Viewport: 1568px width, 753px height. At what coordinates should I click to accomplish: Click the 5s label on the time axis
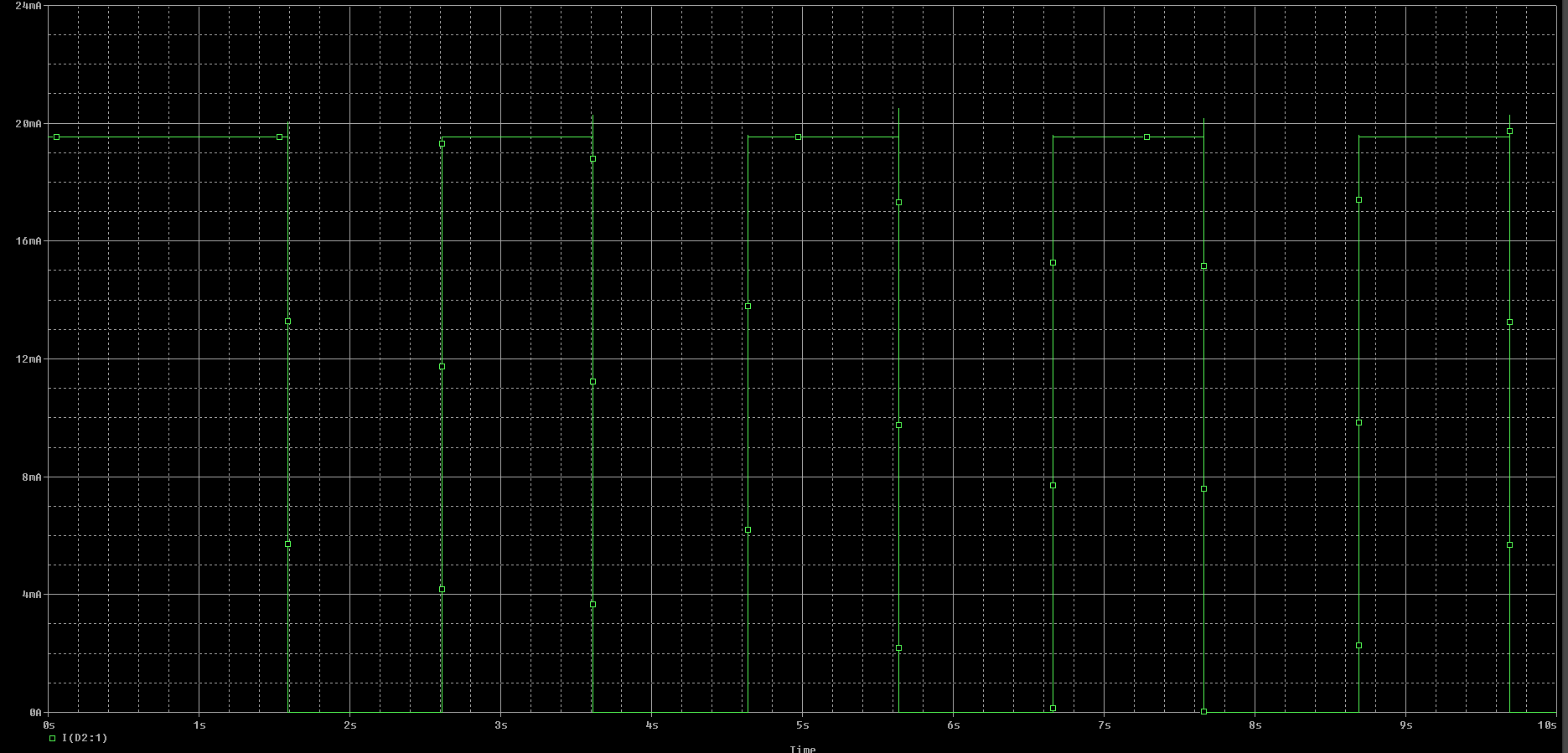pos(803,725)
